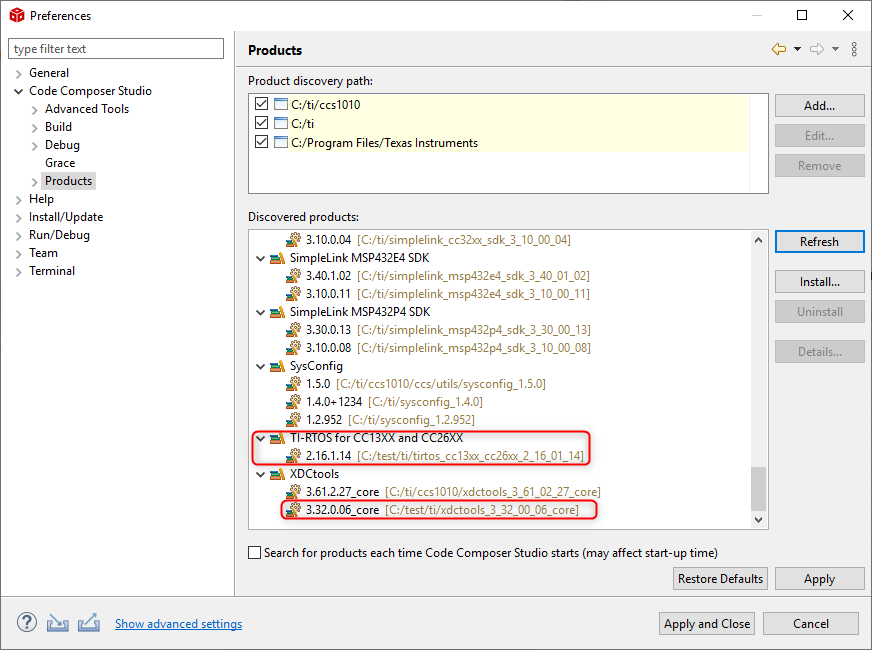Open the three-dot view menu icon
The image size is (872, 650).
click(x=854, y=49)
